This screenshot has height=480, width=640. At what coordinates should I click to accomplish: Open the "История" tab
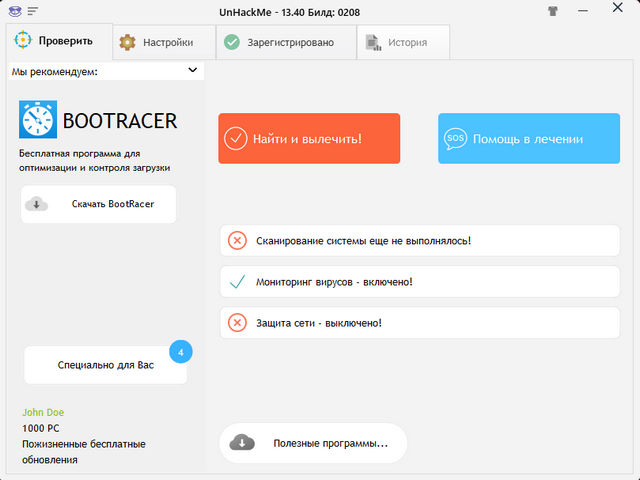(x=398, y=43)
